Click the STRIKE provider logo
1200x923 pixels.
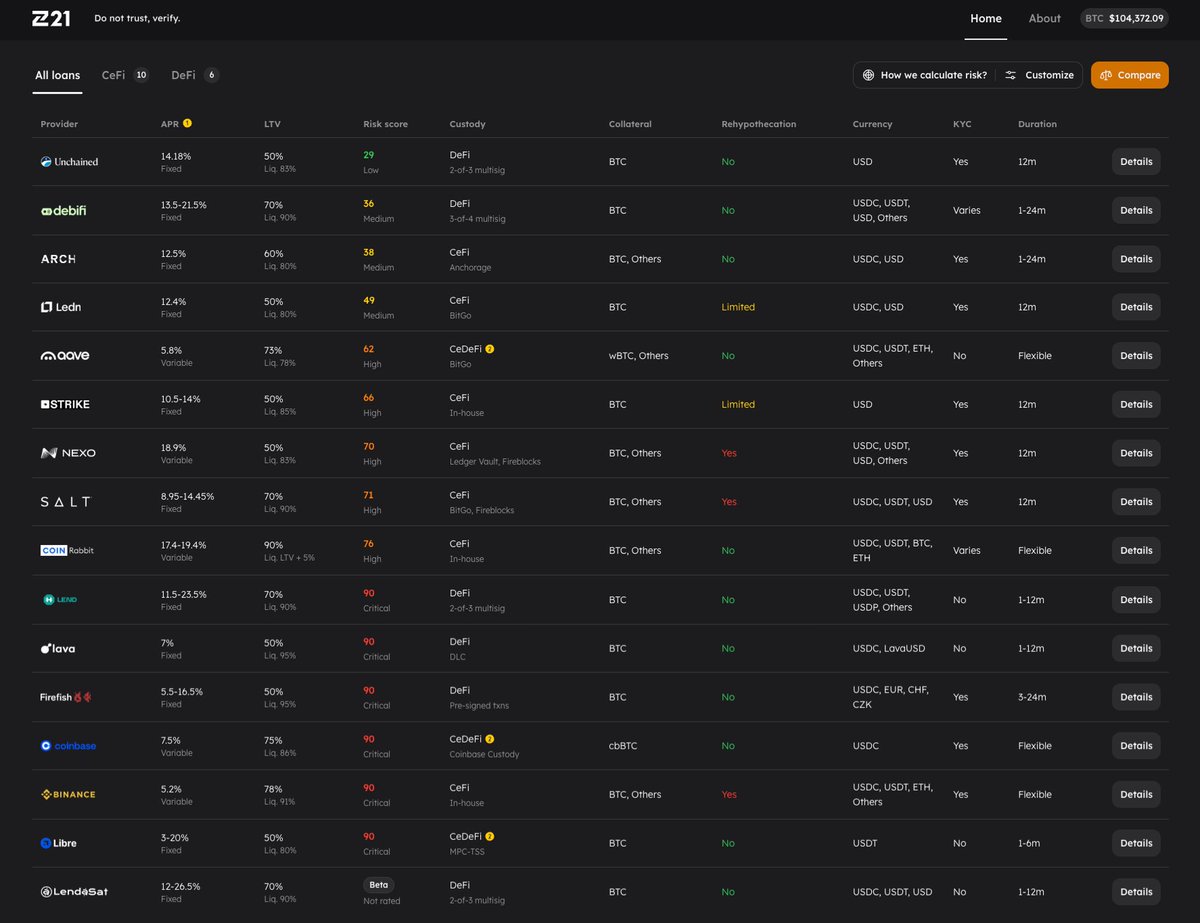[65, 404]
